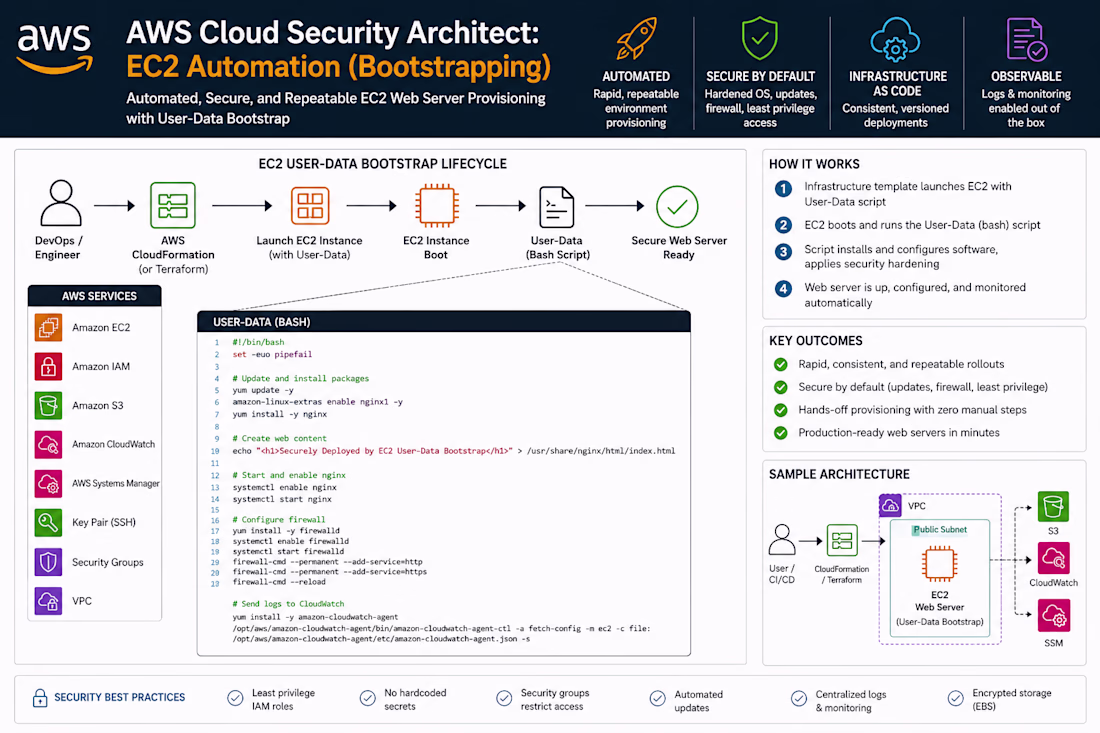Click the USER-DATA (BASH) code panel header
The height and width of the screenshot is (733, 1100).
(444, 322)
